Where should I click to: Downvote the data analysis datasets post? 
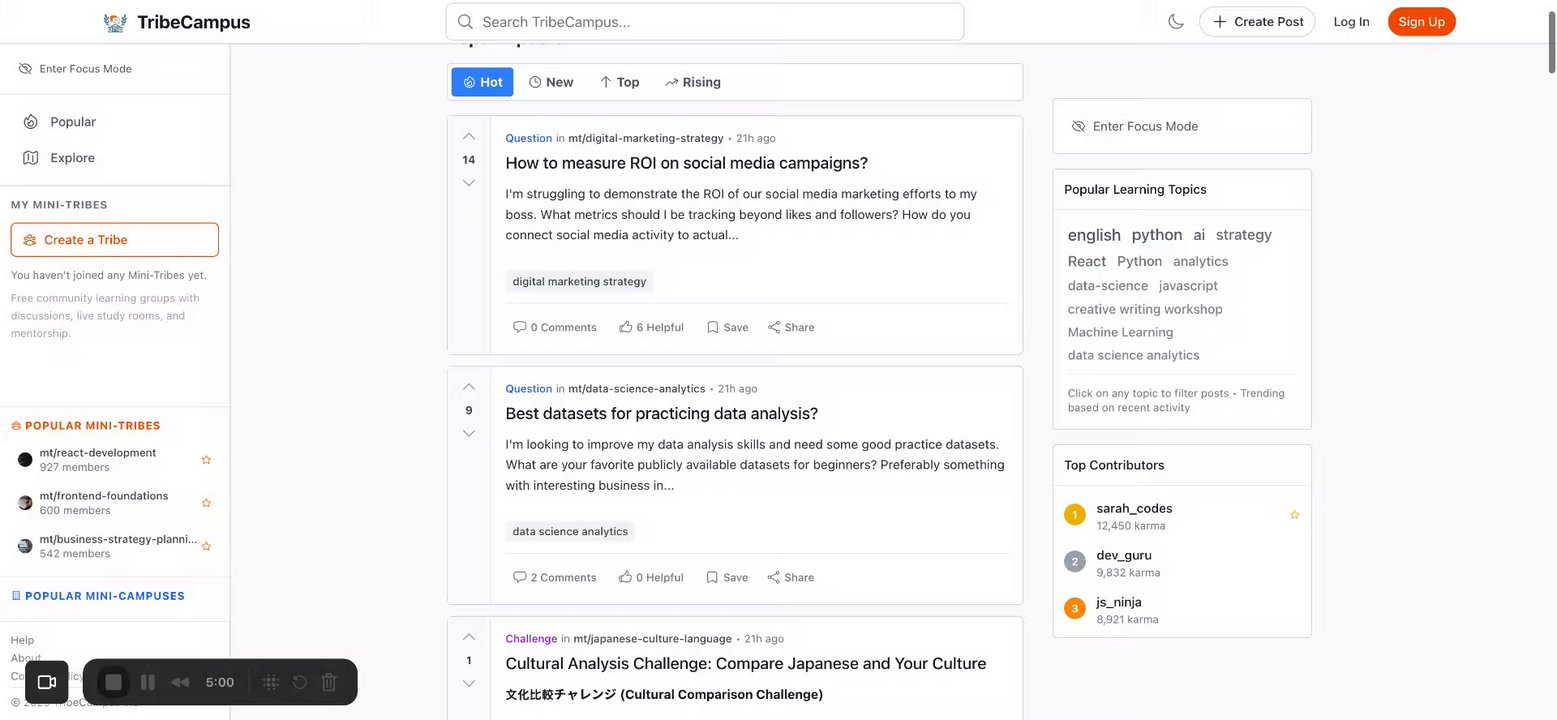pyautogui.click(x=469, y=433)
